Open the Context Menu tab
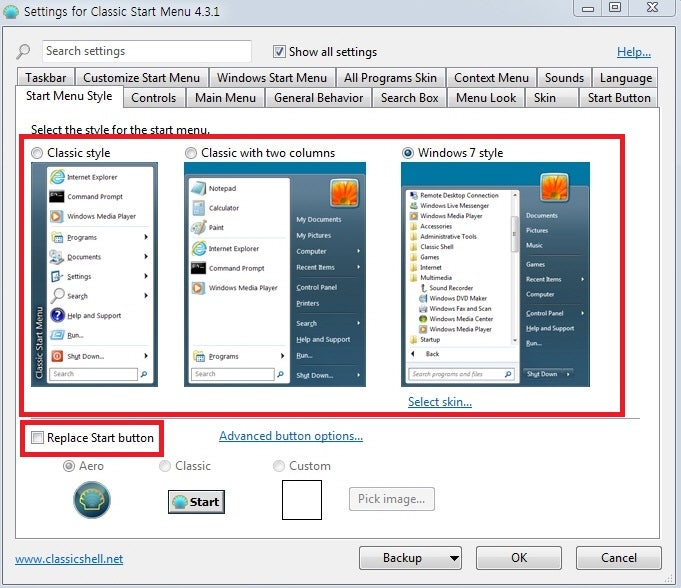Image resolution: width=681 pixels, height=588 pixels. point(492,77)
